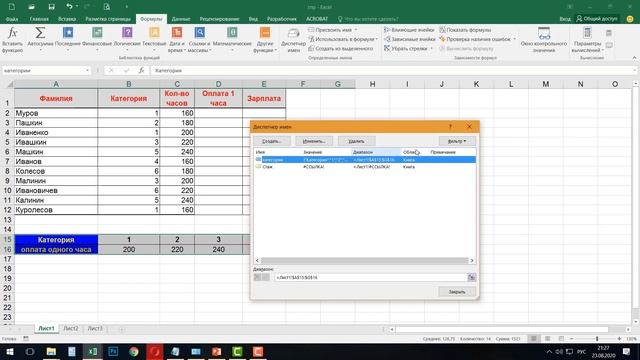
Task: Click Windows Start button
Action: tap(9, 351)
